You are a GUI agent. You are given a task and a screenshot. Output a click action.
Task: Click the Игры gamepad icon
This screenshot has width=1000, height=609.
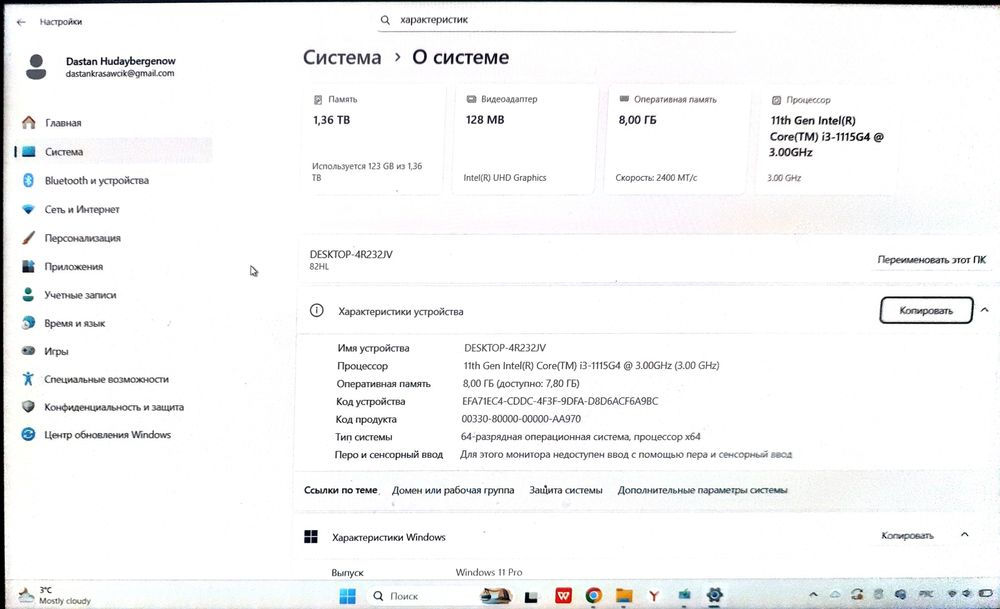click(28, 351)
